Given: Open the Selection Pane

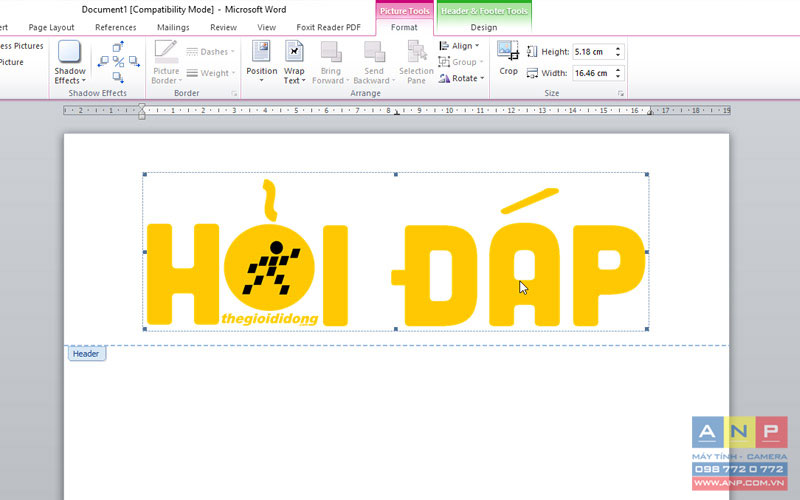Looking at the screenshot, I should tap(416, 62).
